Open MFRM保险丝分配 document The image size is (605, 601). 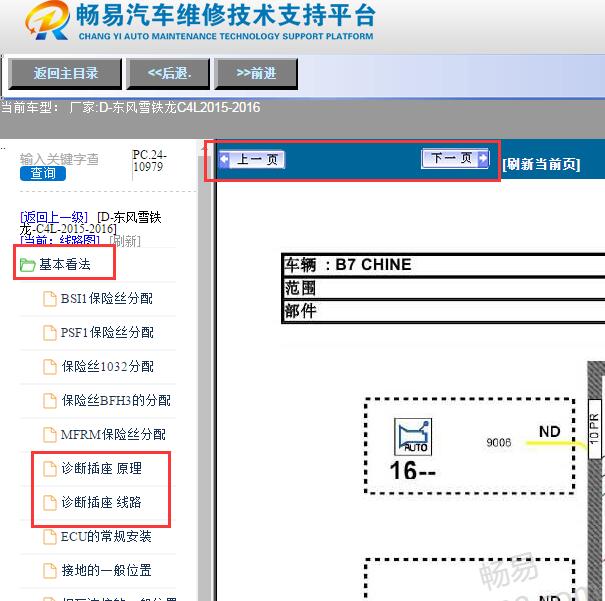pos(113,434)
